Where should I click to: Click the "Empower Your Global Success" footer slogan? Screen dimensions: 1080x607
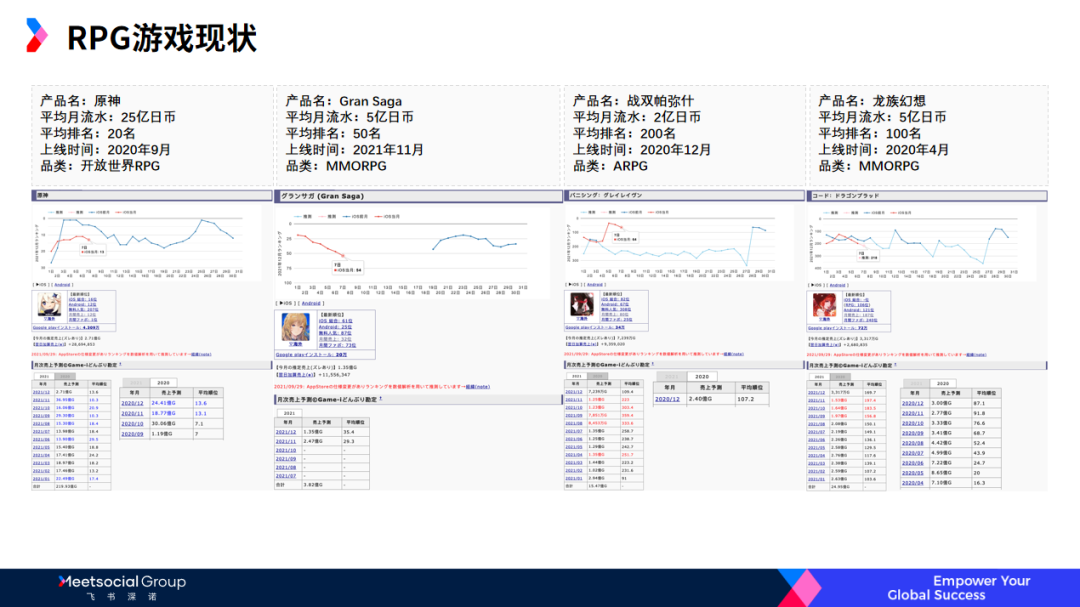959,588
